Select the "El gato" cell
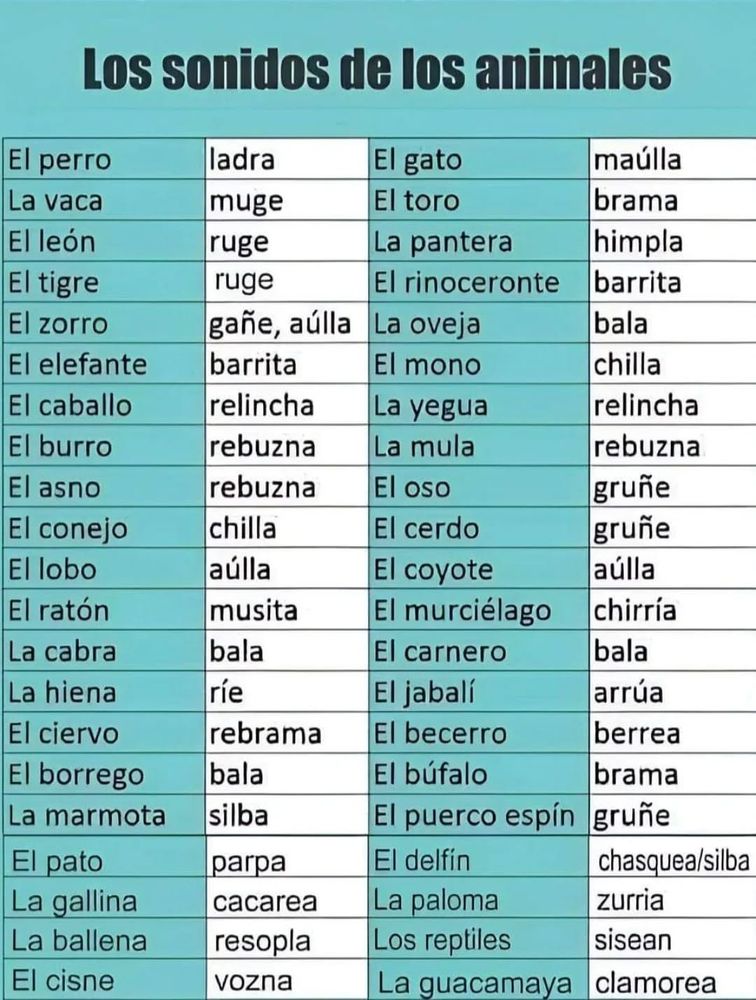The height and width of the screenshot is (1000, 756). click(x=478, y=159)
